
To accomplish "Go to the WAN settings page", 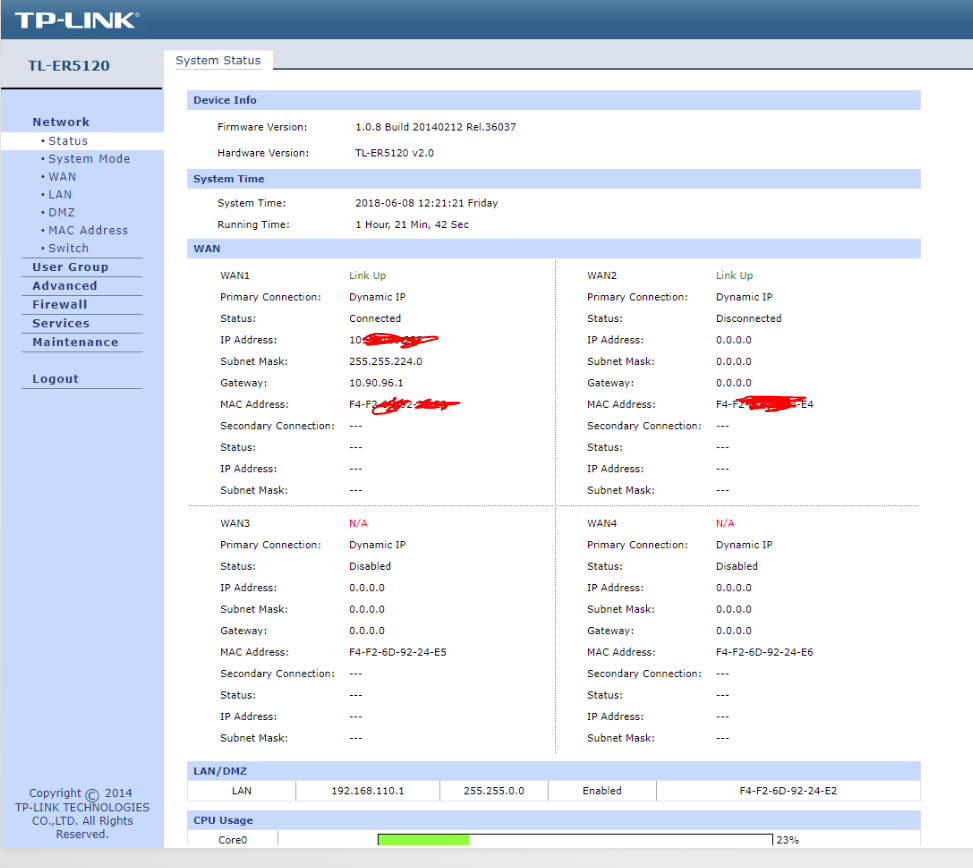I will (x=62, y=177).
